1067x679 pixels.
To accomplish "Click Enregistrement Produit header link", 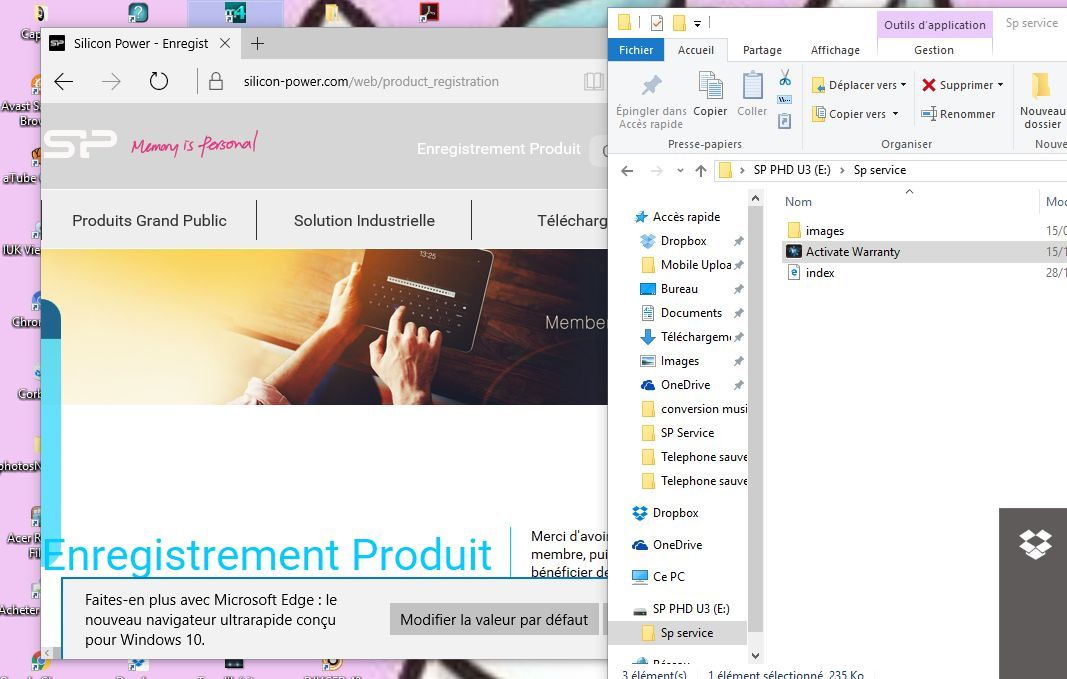I will click(499, 149).
